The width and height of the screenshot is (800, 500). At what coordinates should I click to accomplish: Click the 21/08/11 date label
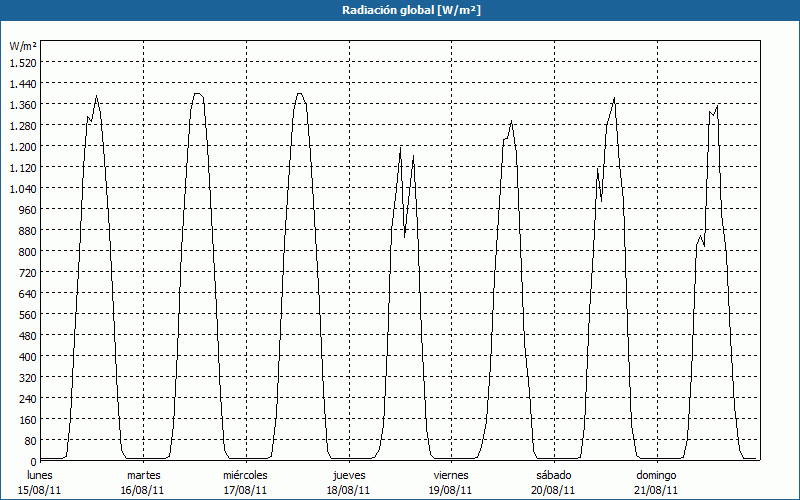(656, 490)
